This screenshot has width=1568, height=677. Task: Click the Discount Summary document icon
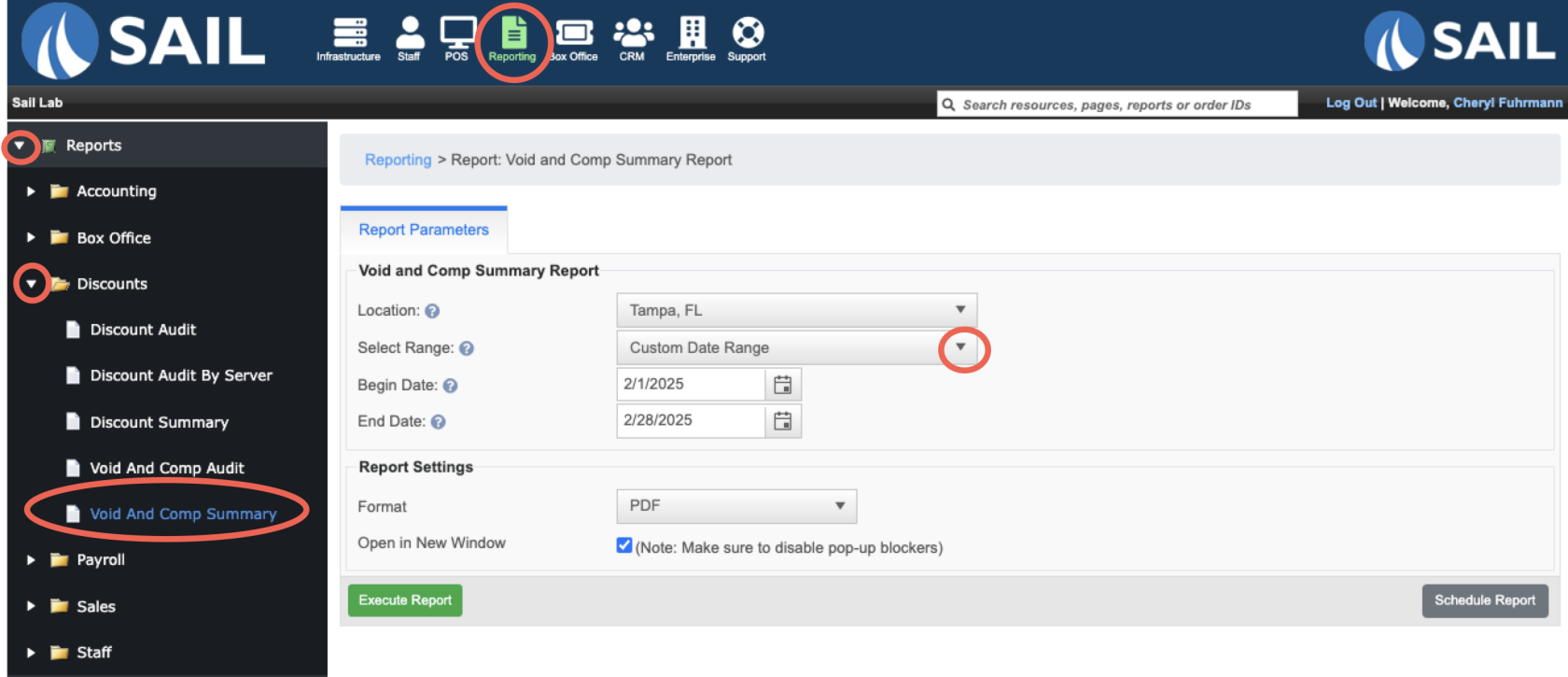coord(73,421)
